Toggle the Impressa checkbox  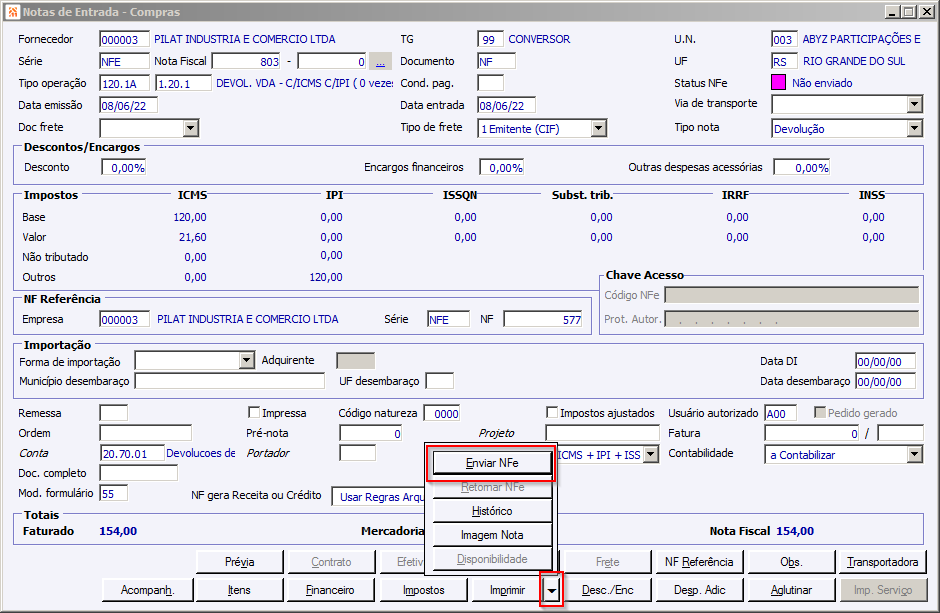point(254,413)
